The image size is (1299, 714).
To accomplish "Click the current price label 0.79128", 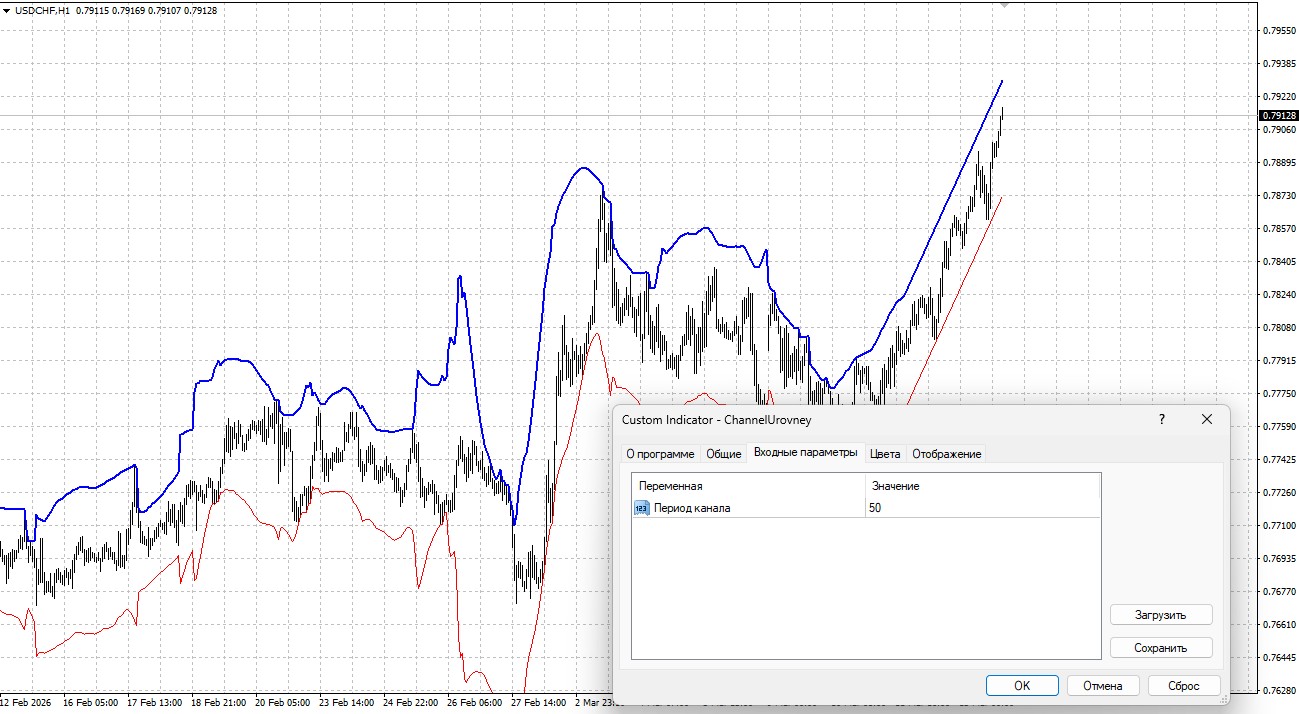I will click(x=1278, y=116).
